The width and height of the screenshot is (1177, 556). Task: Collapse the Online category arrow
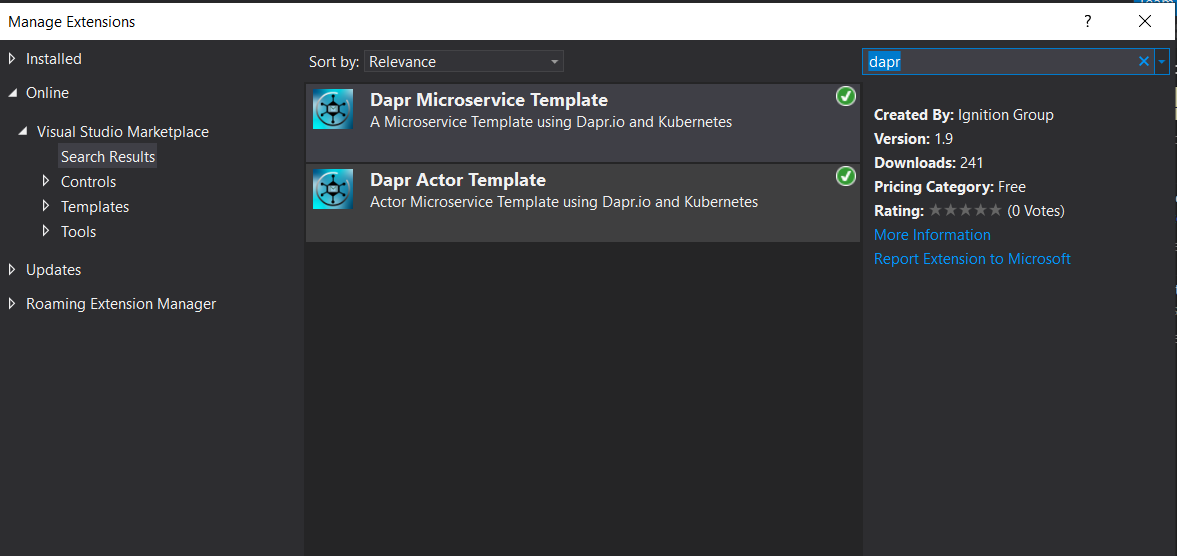coord(13,93)
